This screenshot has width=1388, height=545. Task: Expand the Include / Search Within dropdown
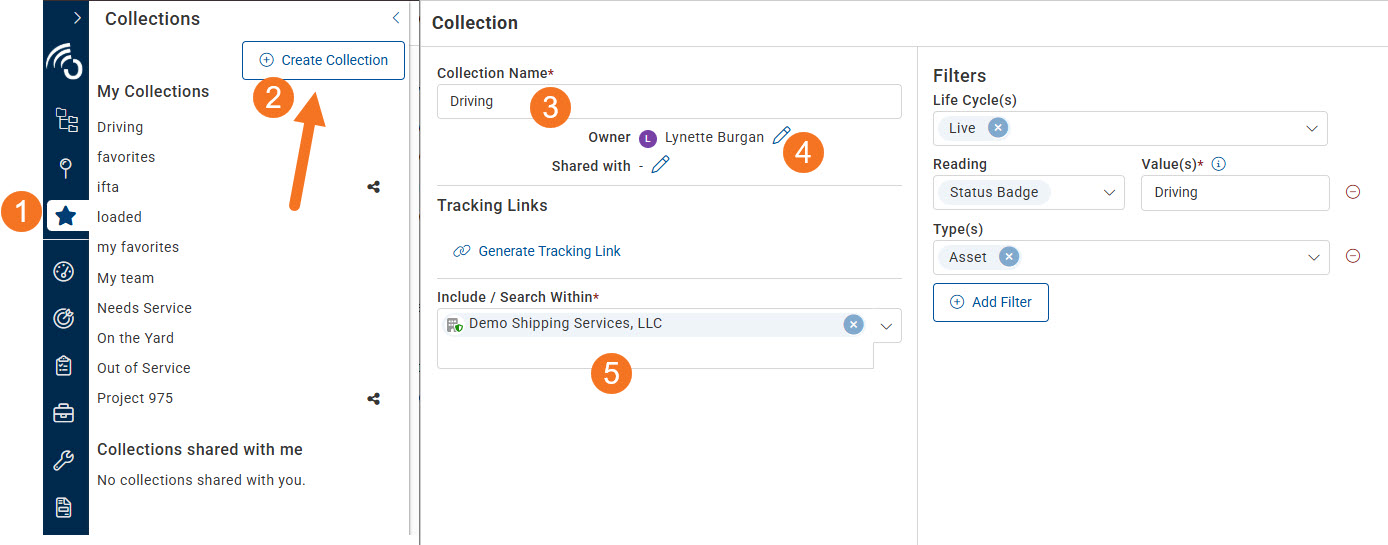886,326
